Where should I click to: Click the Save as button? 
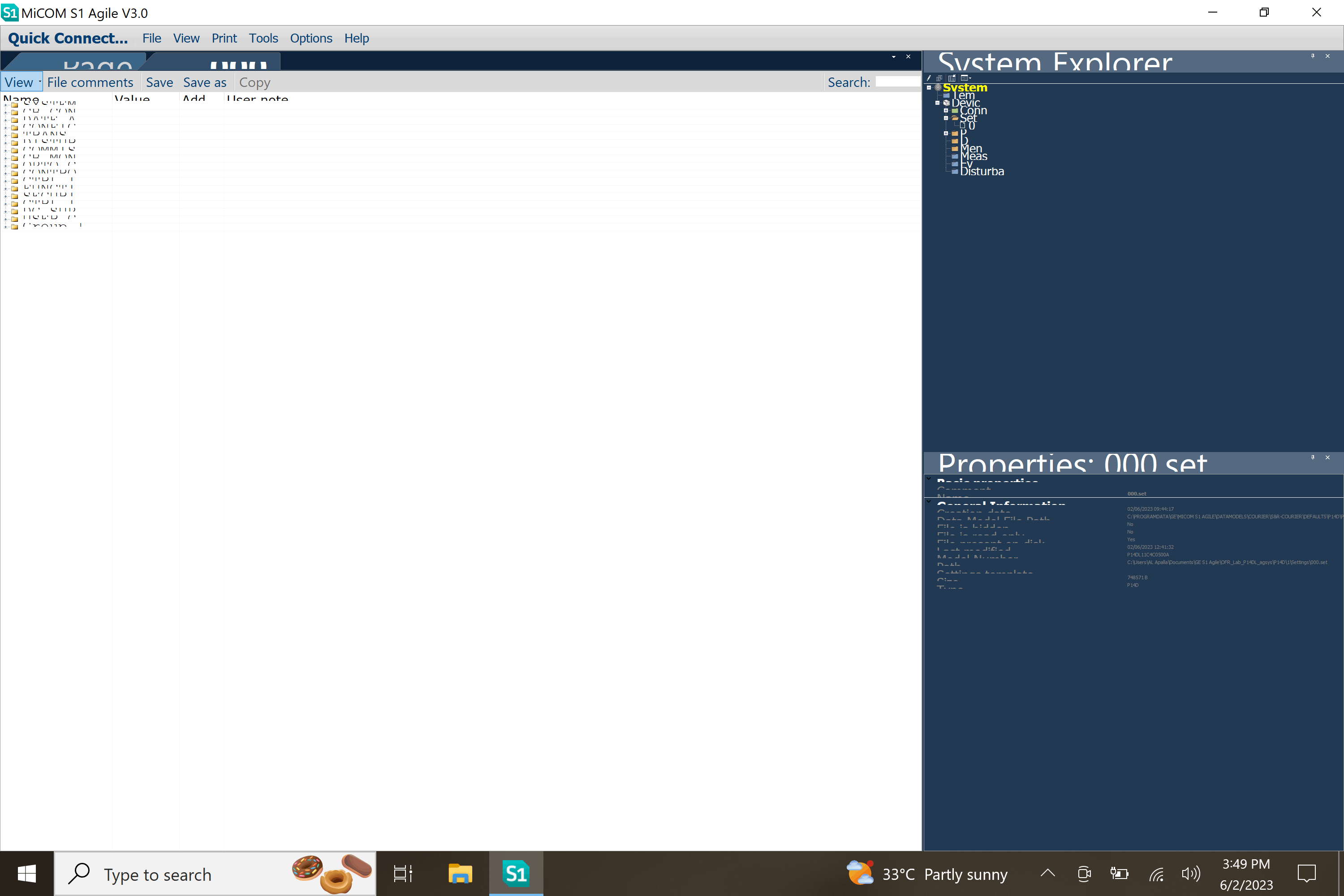[x=205, y=82]
